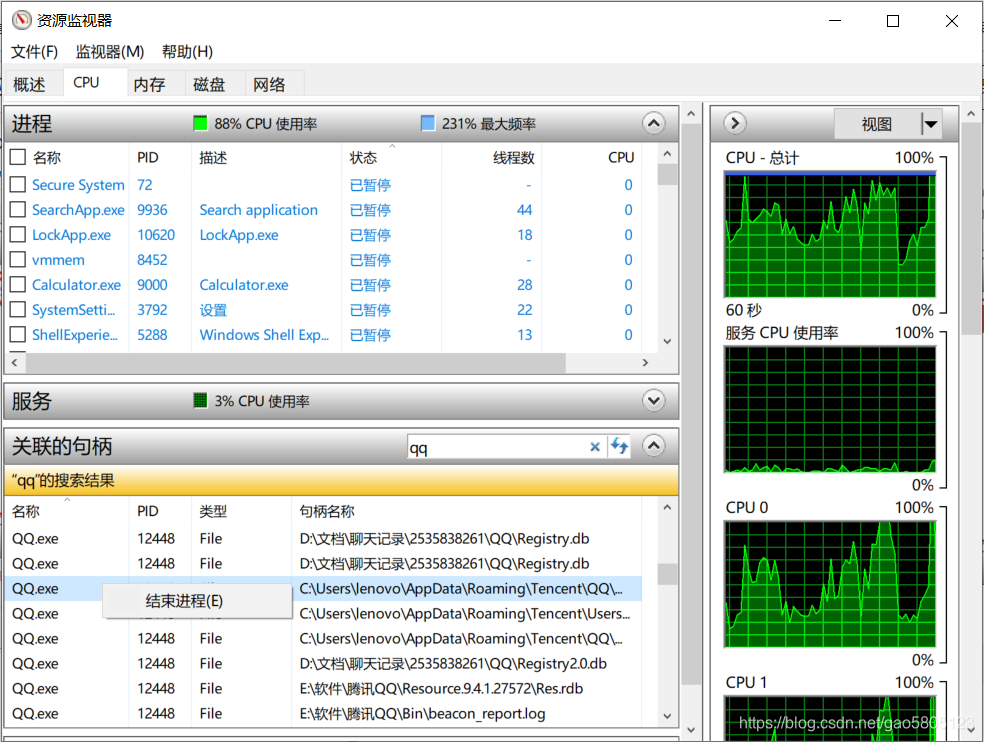984x742 pixels.
Task: Click Windows Shell Exp... description cell
Action: tap(264, 335)
